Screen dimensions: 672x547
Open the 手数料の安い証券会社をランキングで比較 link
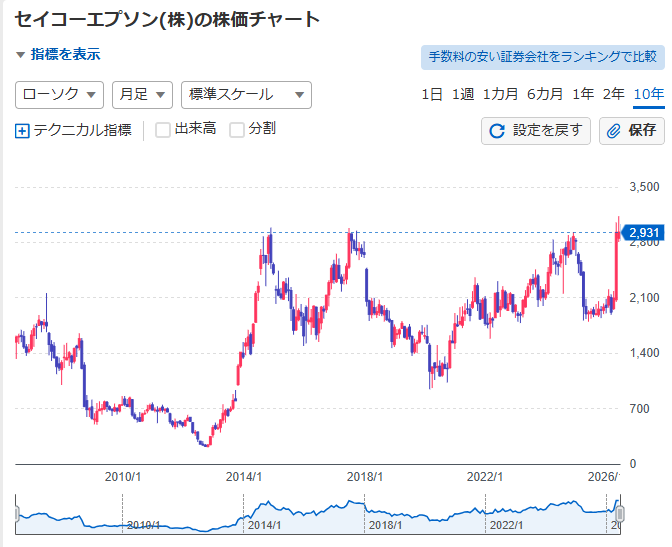tap(543, 57)
